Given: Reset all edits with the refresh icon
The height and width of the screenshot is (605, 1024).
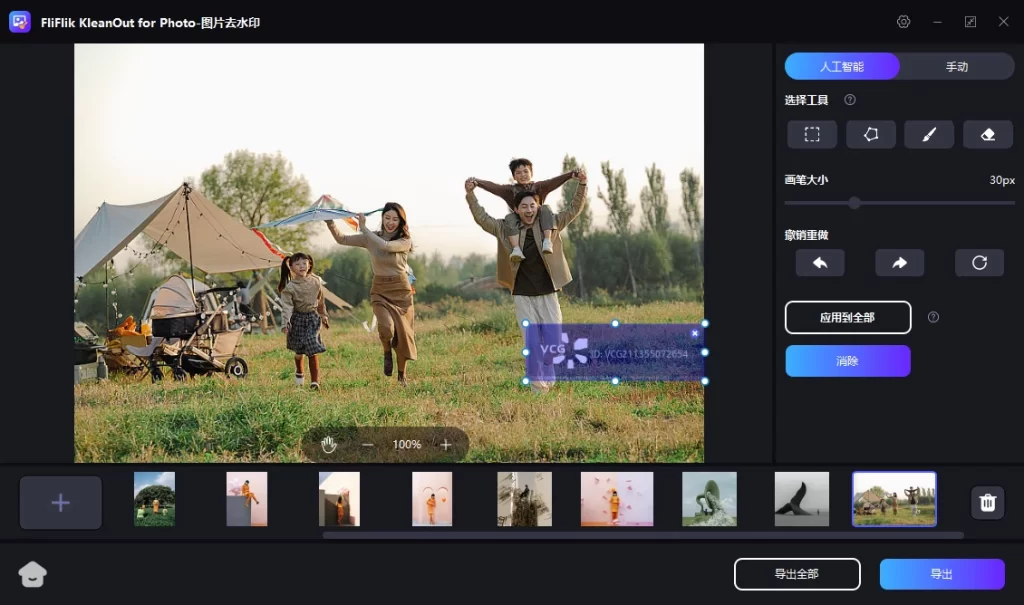Looking at the screenshot, I should click(x=979, y=263).
